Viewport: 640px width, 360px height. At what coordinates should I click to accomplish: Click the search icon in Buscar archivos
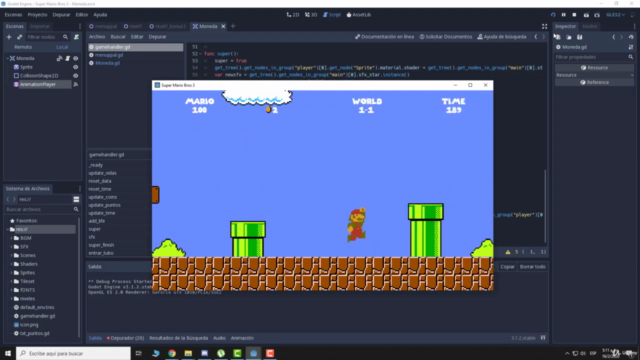[76, 209]
